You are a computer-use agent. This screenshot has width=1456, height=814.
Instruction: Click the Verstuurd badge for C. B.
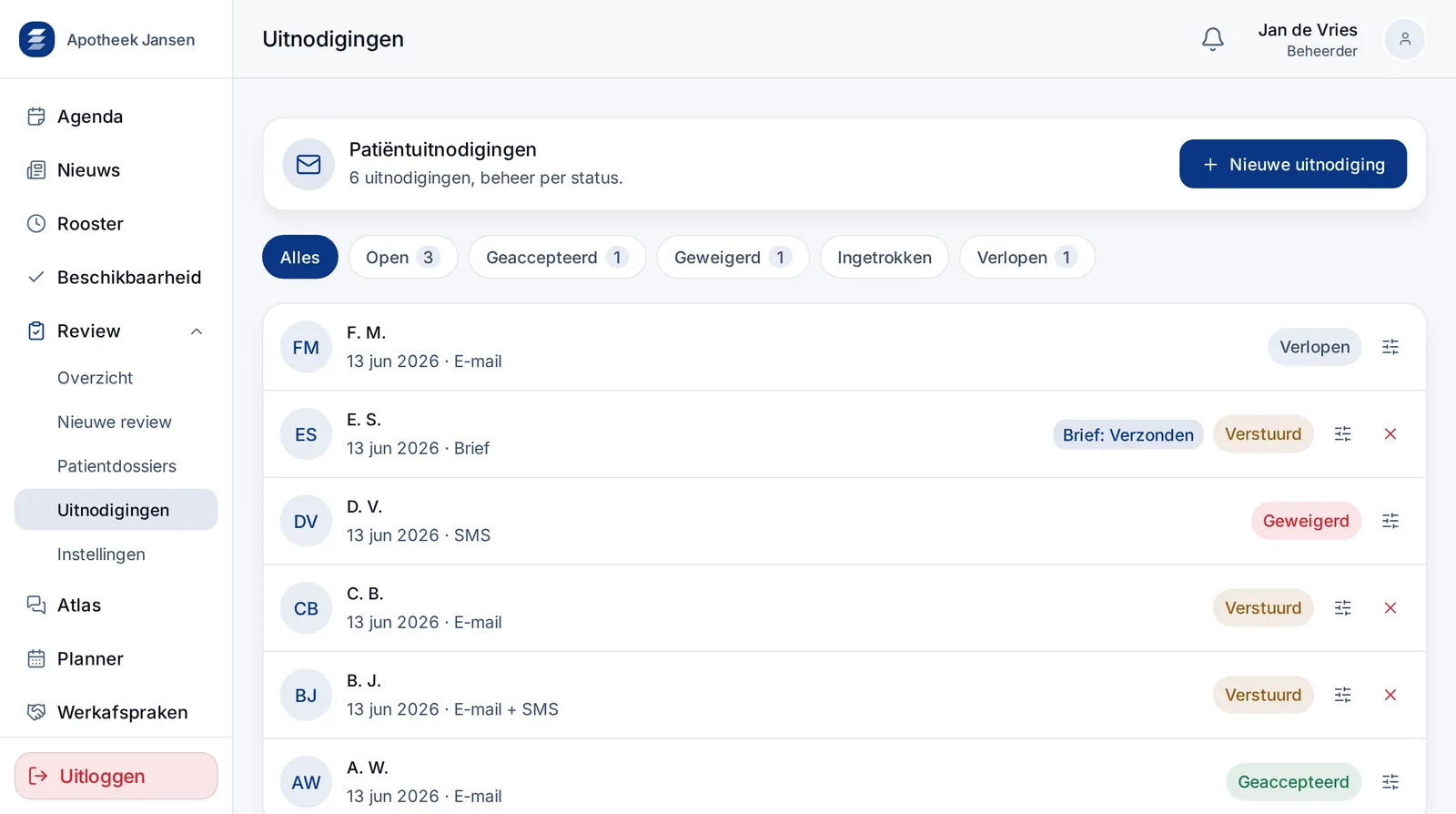[1263, 608]
